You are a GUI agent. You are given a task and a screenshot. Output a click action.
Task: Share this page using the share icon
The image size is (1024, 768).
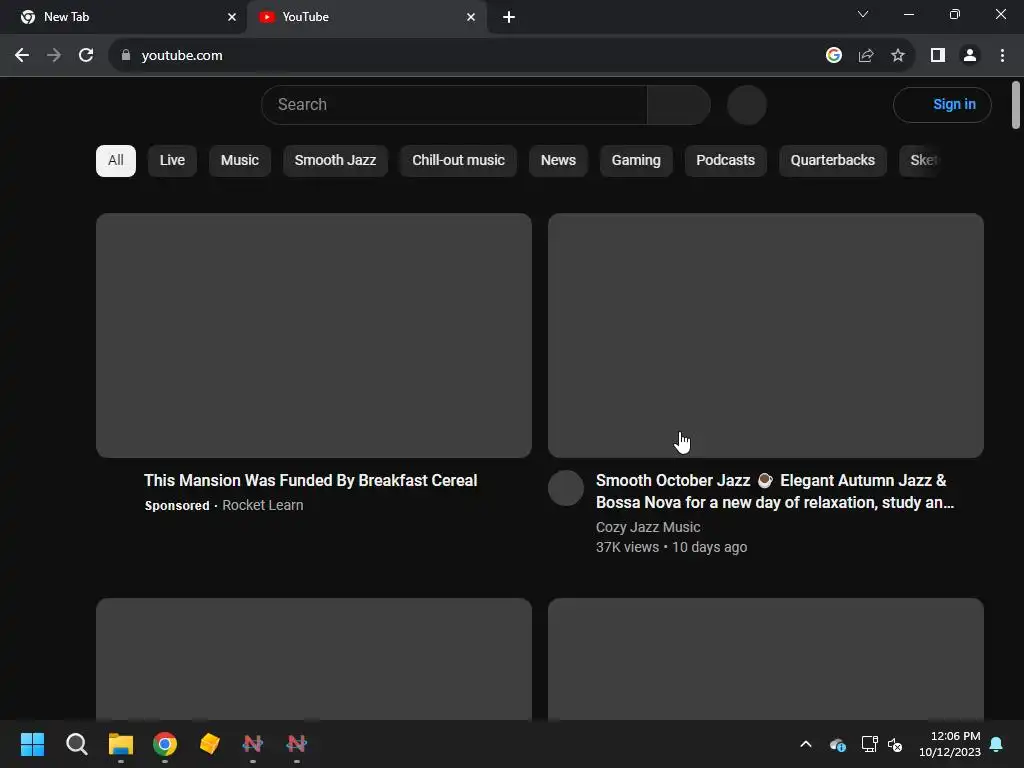click(866, 56)
